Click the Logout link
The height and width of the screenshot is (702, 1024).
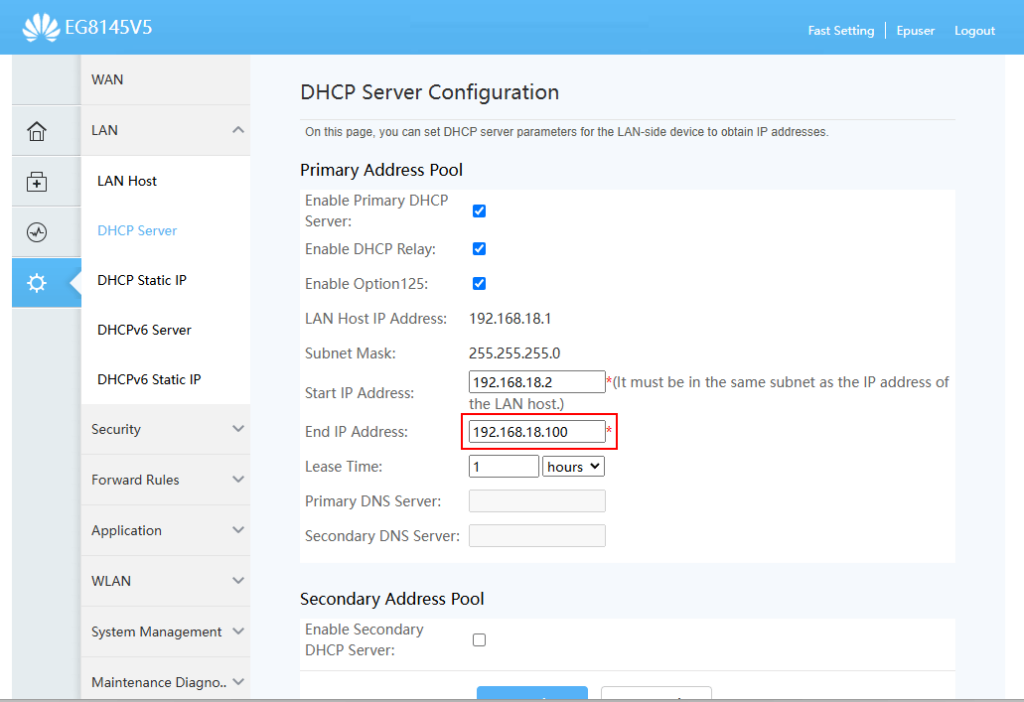pos(974,31)
